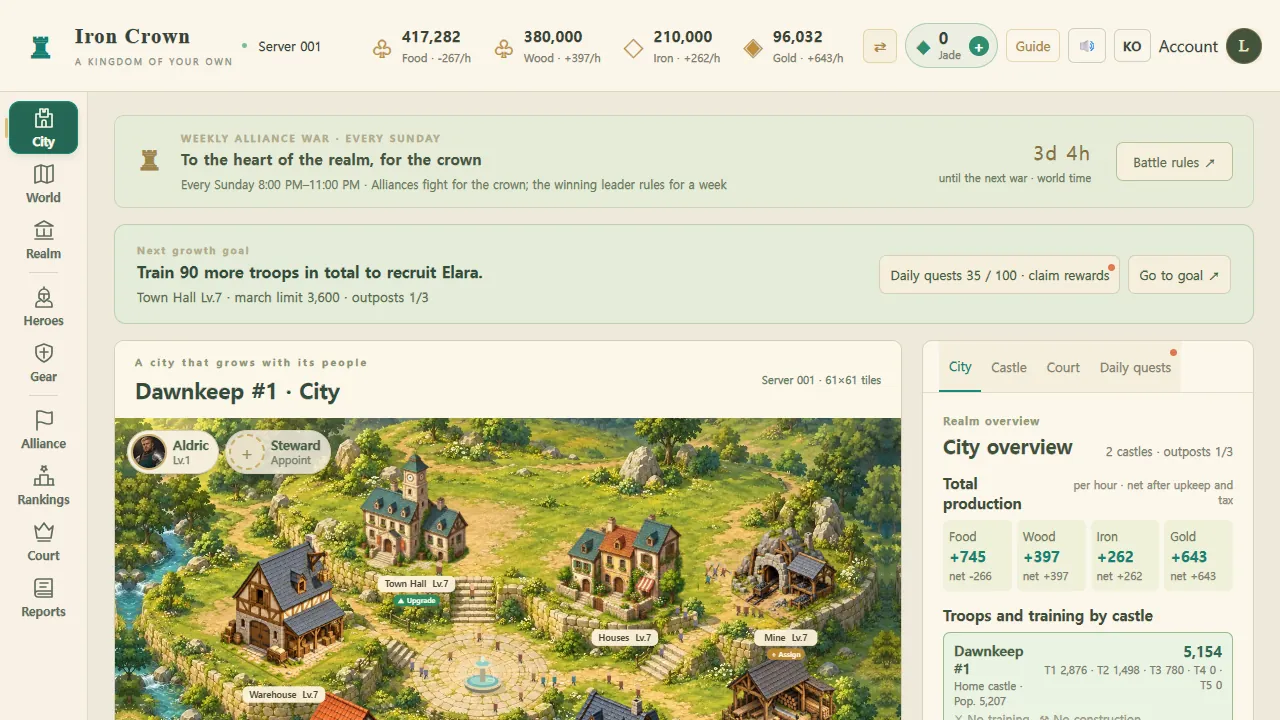This screenshot has height=720, width=1280.
Task: Click Go to goal
Action: point(1179,275)
